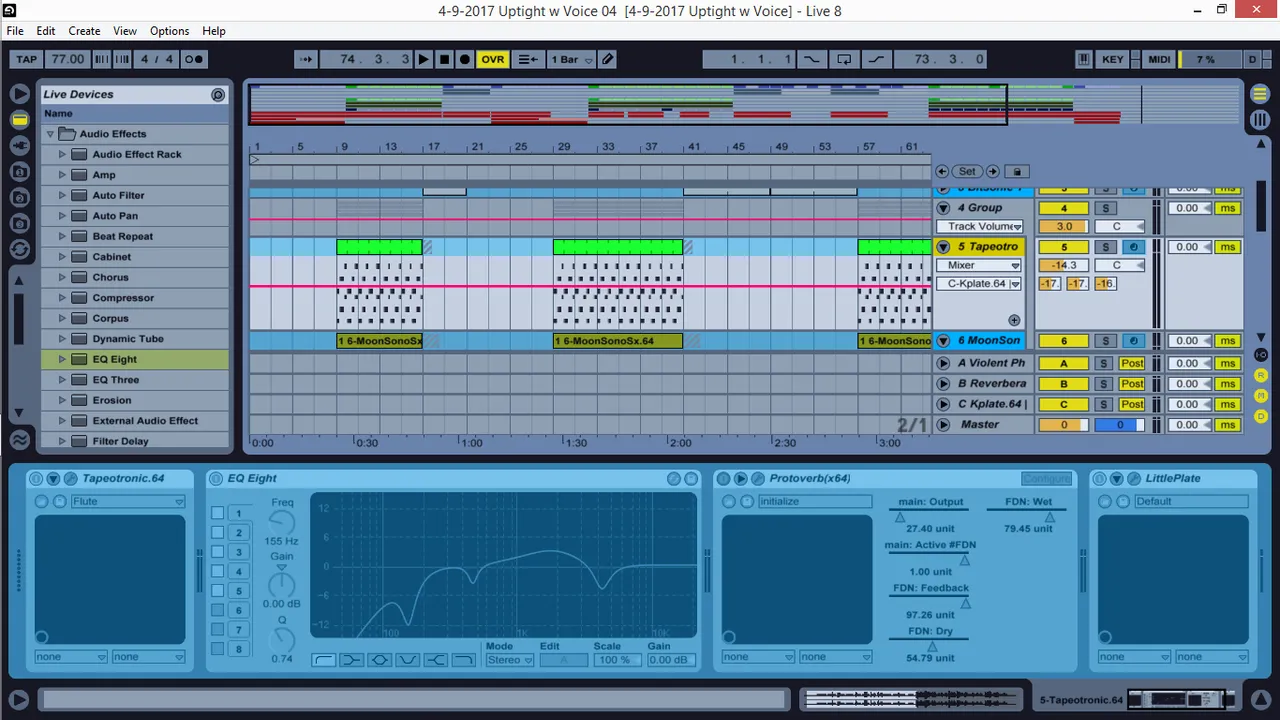Open the quantization 1 Bar dropdown

(572, 59)
